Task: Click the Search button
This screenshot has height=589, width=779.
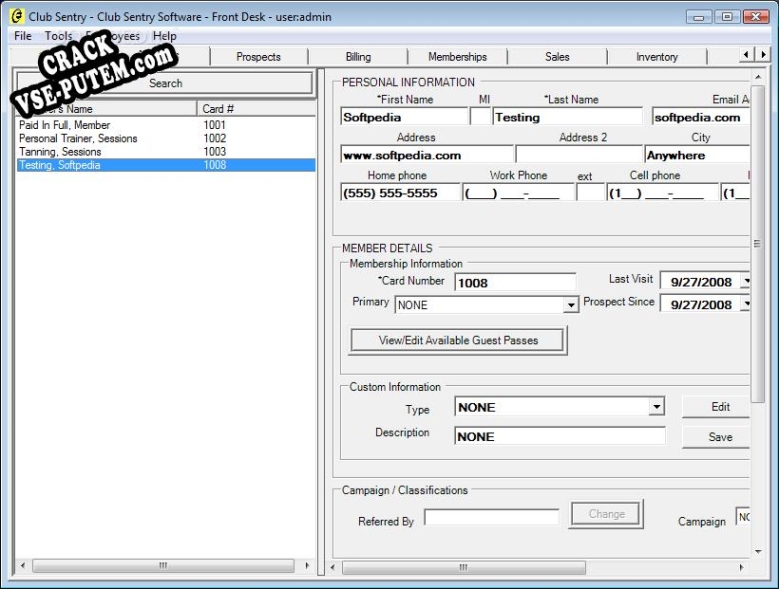Action: click(165, 83)
